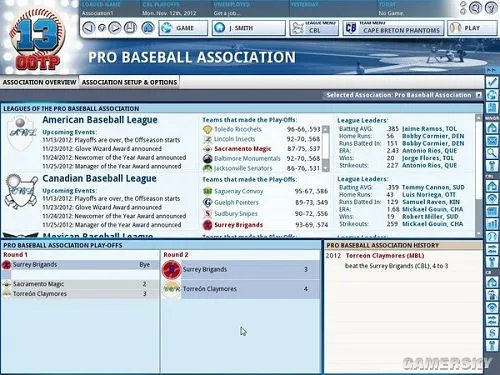Click the back navigation arrow icon
Viewport: 500px width, 375px height.
[x=88, y=28]
